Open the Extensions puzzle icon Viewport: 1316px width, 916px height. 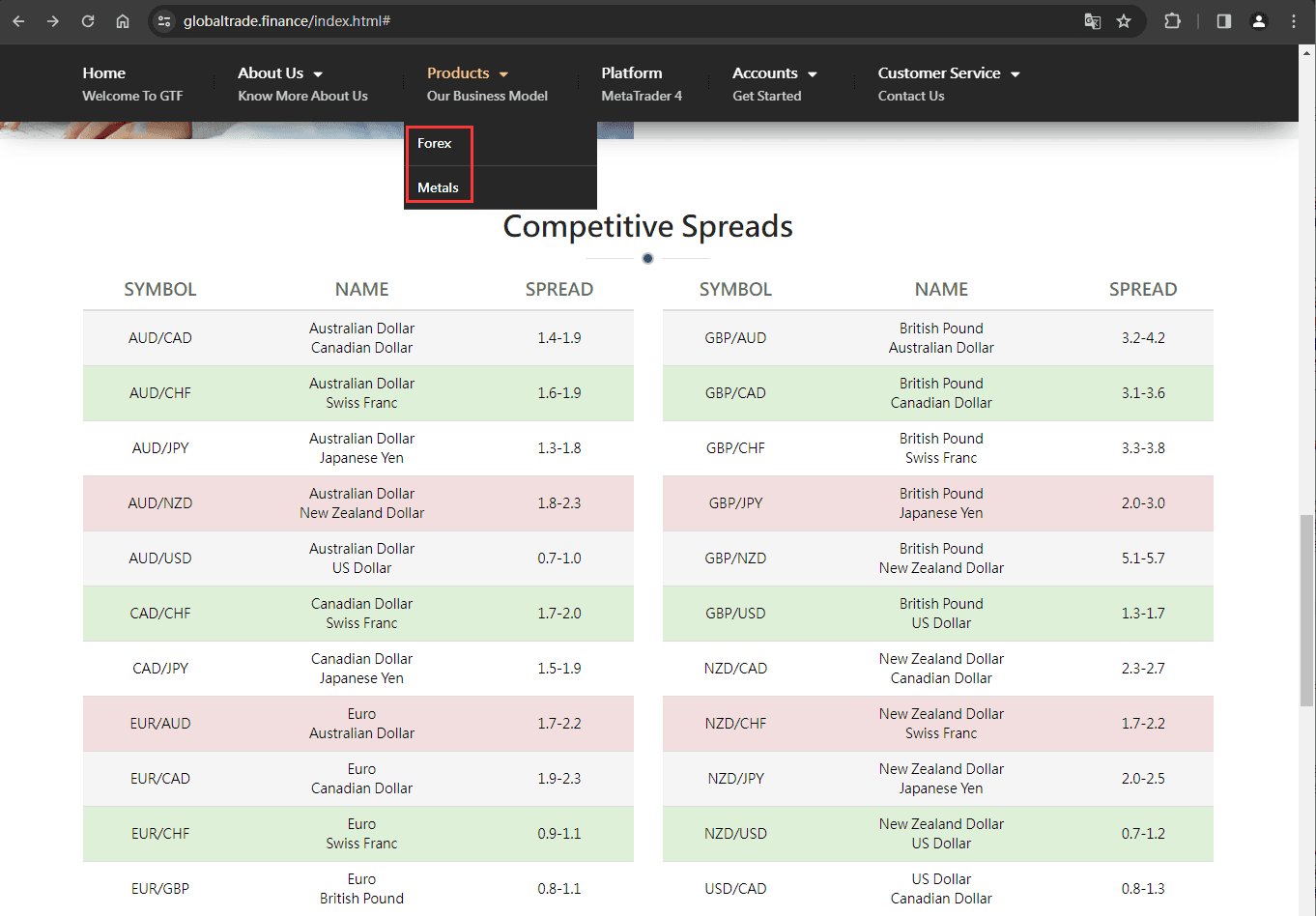1172,21
